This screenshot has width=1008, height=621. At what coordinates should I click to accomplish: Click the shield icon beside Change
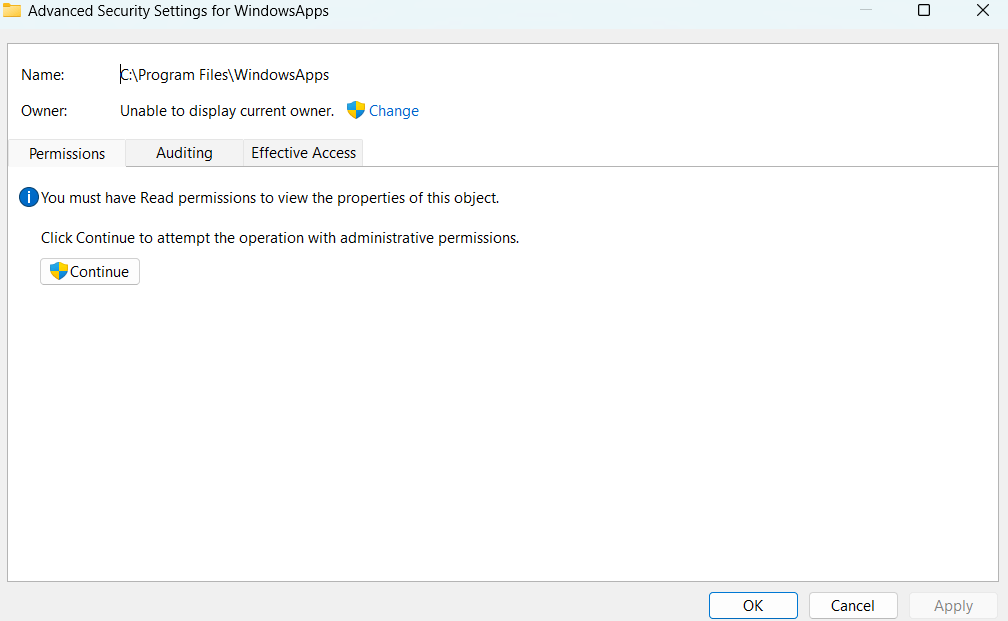[x=356, y=110]
